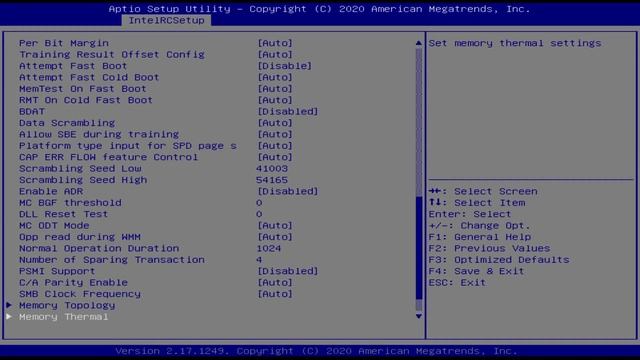The height and width of the screenshot is (360, 640).
Task: Click the Version 2.17.1249 footer text
Action: pos(316,351)
